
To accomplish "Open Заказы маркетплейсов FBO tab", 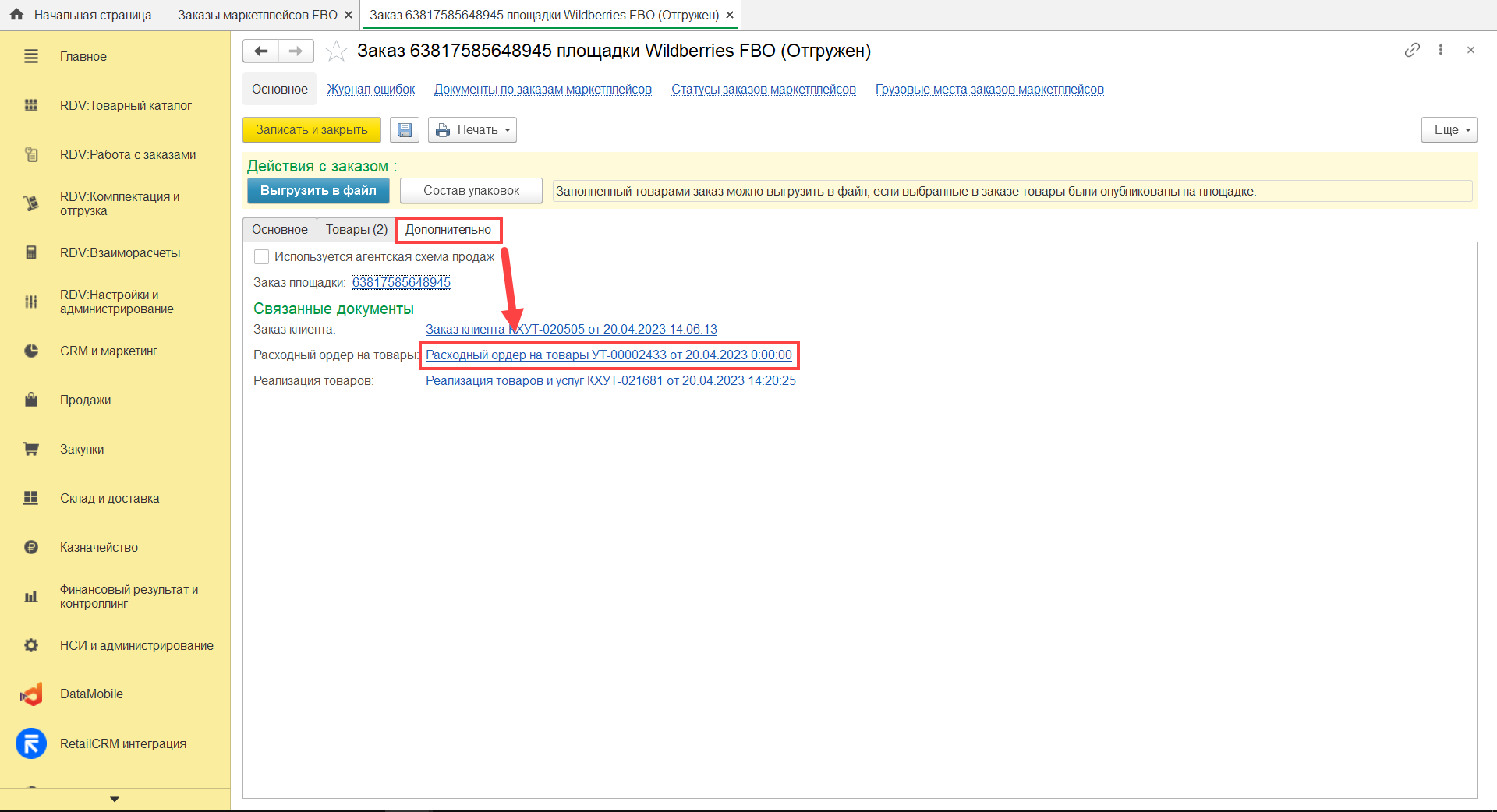I will pyautogui.click(x=257, y=16).
